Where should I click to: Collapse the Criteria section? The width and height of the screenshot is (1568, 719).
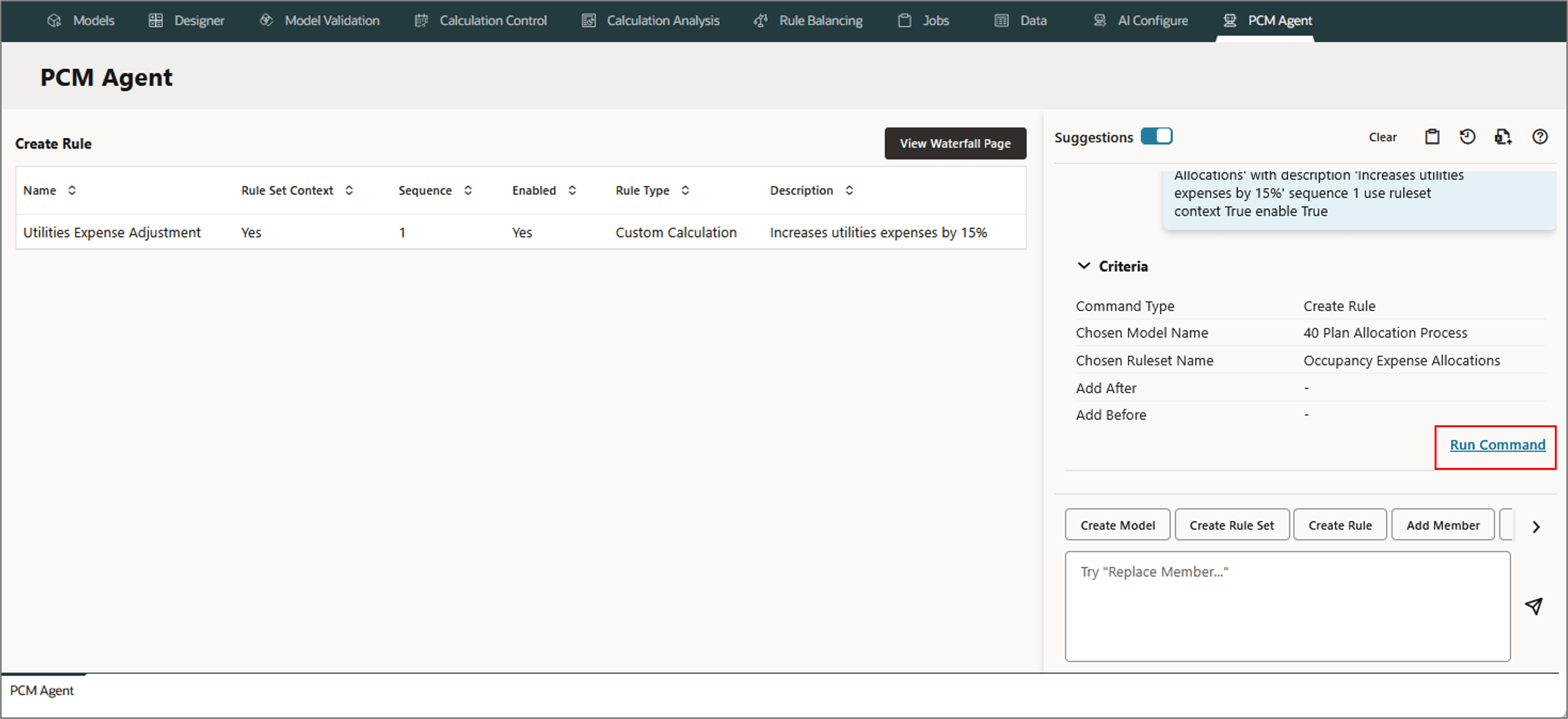[1084, 266]
